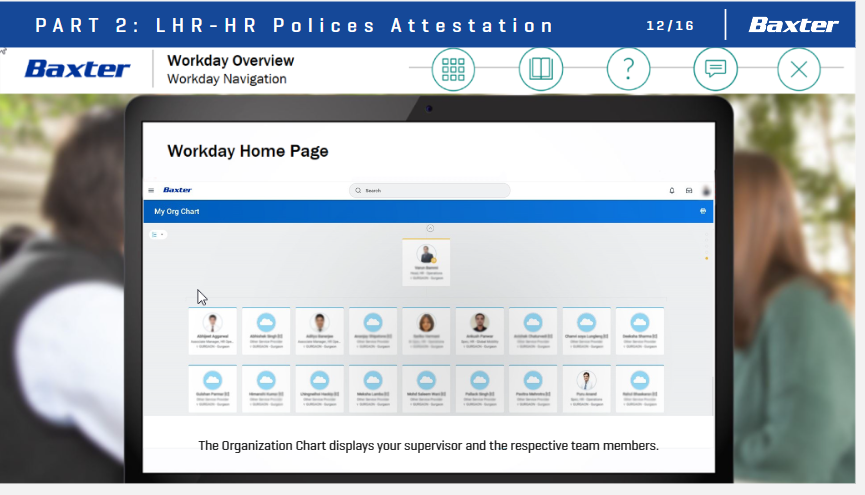Click the 'Workday Overview' title

231,60
